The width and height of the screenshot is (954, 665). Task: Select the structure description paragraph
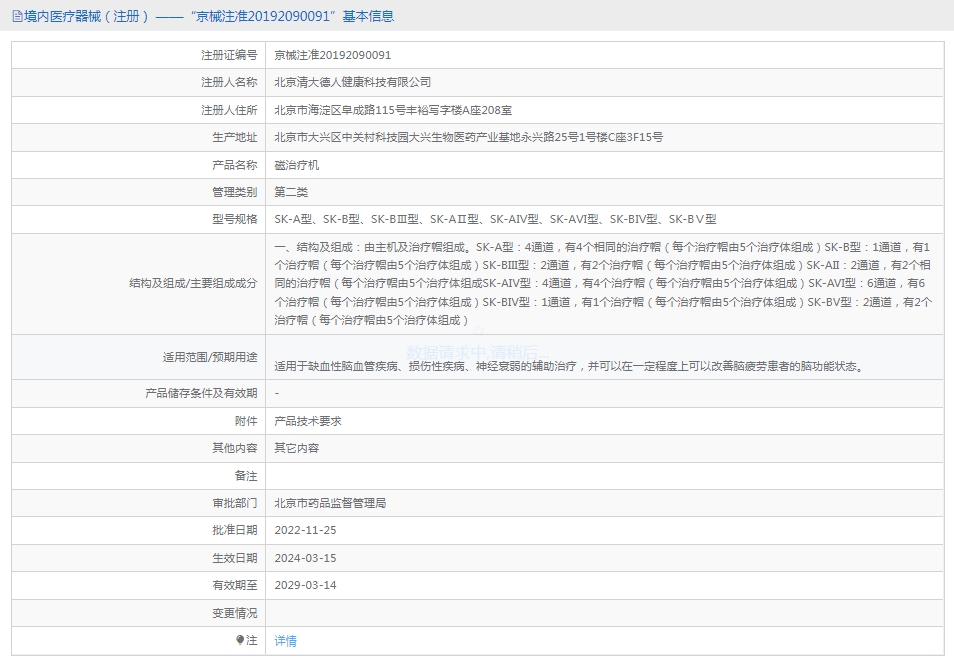(603, 284)
